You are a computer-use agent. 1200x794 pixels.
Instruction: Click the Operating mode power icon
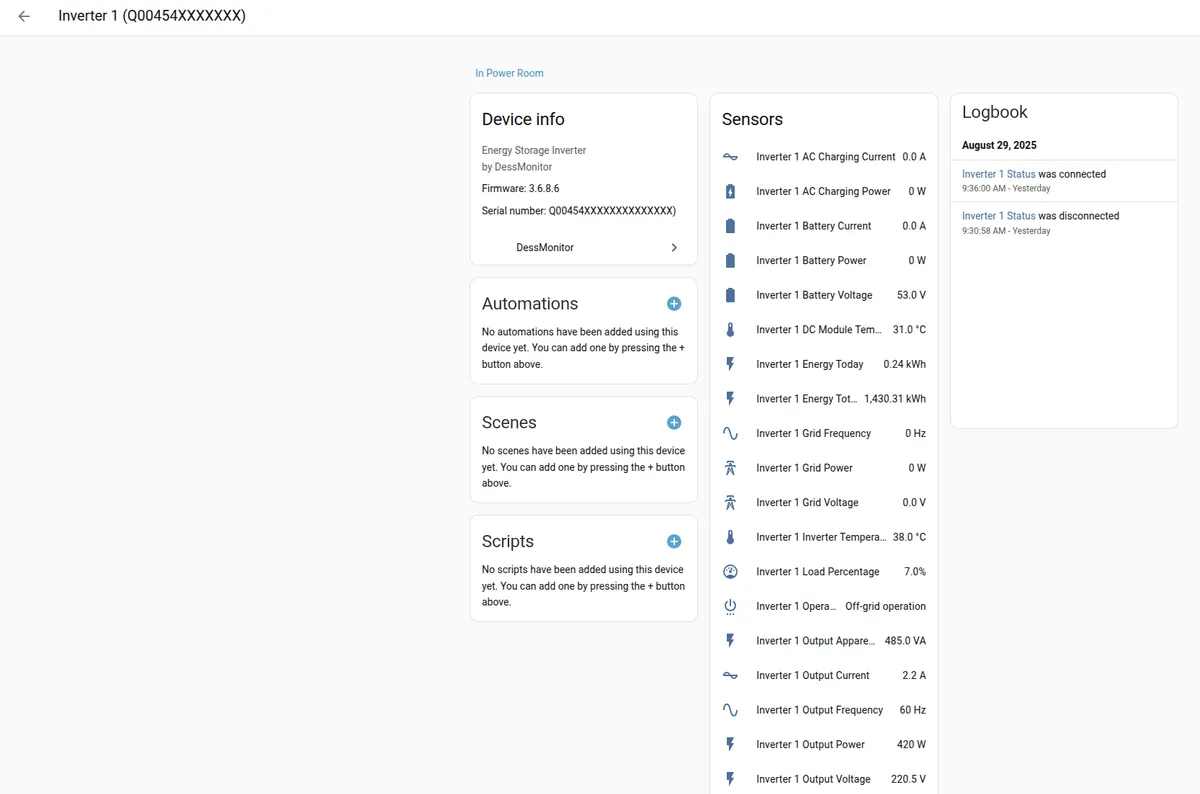tap(730, 606)
